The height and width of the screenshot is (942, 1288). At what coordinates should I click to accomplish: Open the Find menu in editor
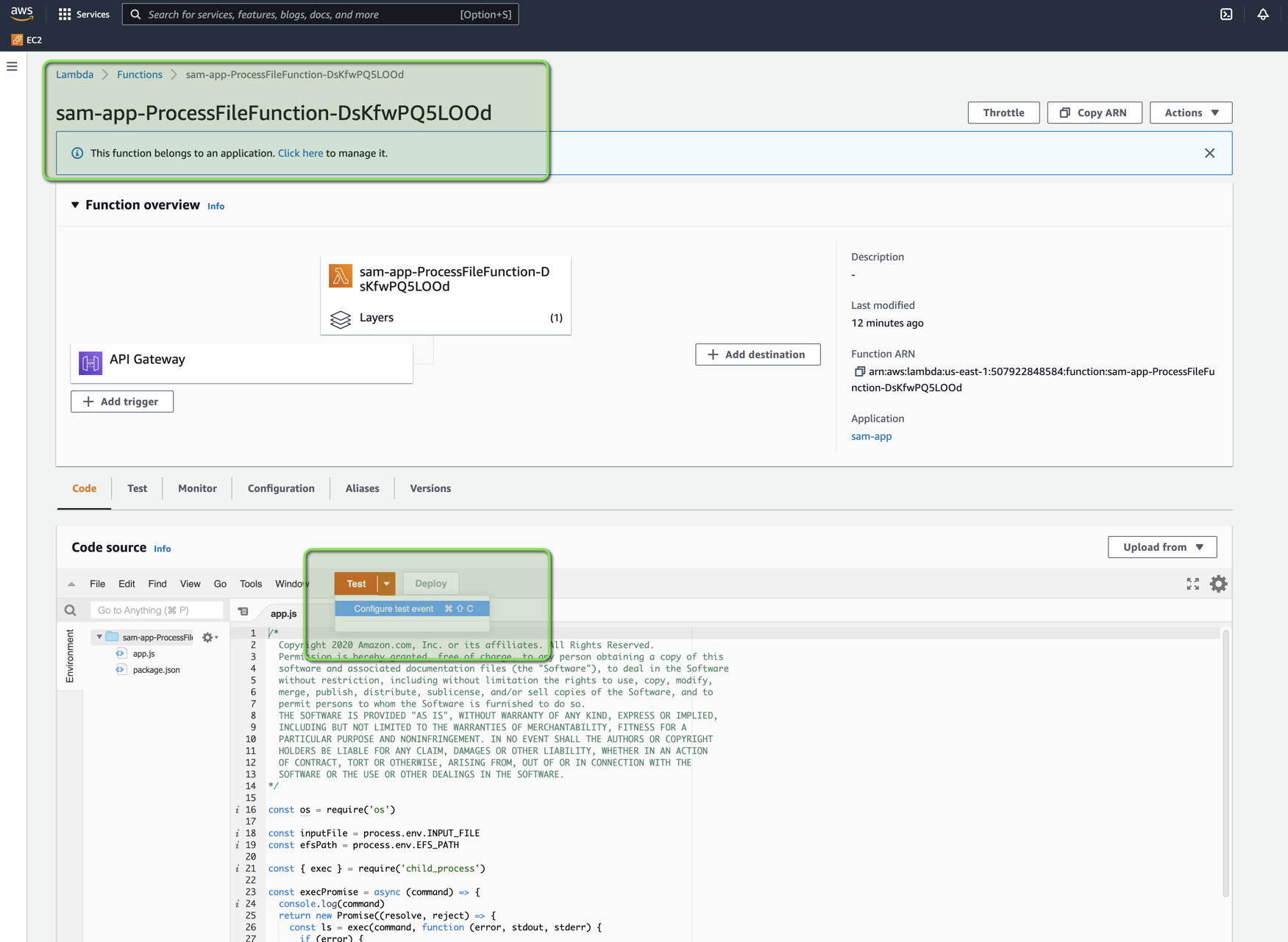157,584
